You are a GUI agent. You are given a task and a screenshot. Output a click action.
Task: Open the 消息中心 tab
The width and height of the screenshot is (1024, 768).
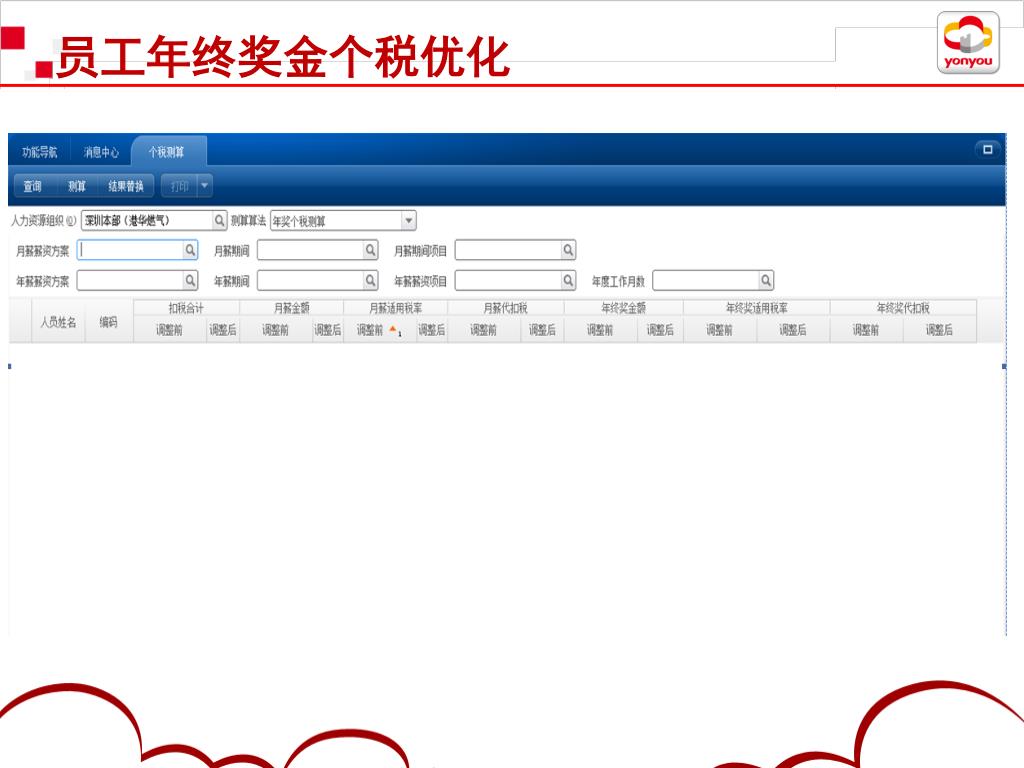[101, 152]
